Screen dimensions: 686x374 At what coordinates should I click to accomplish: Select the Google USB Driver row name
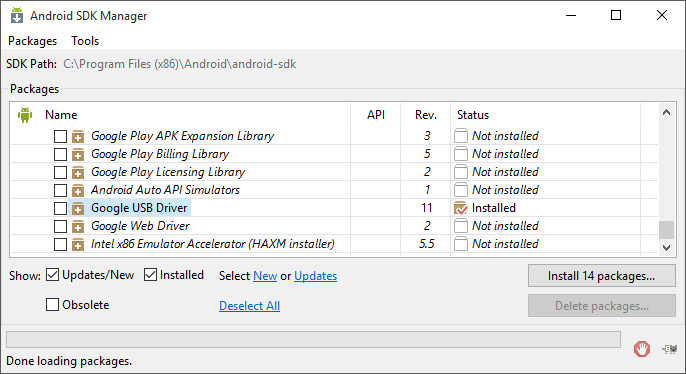139,208
